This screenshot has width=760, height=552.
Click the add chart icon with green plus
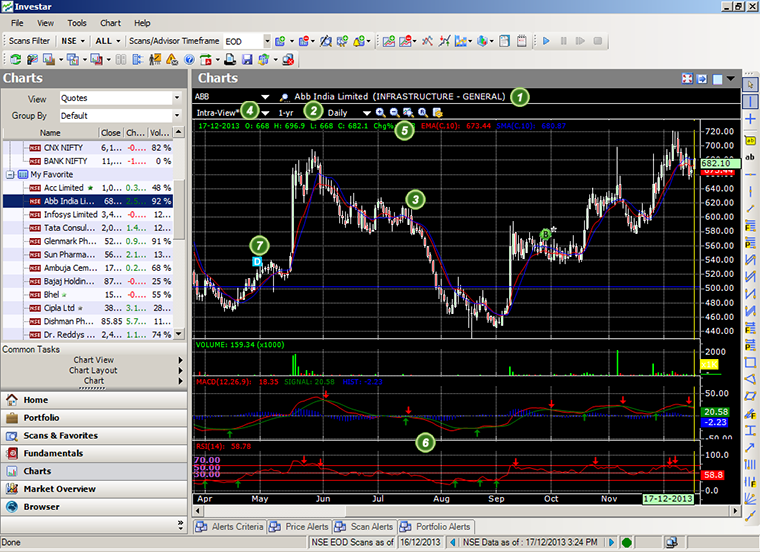[389, 41]
